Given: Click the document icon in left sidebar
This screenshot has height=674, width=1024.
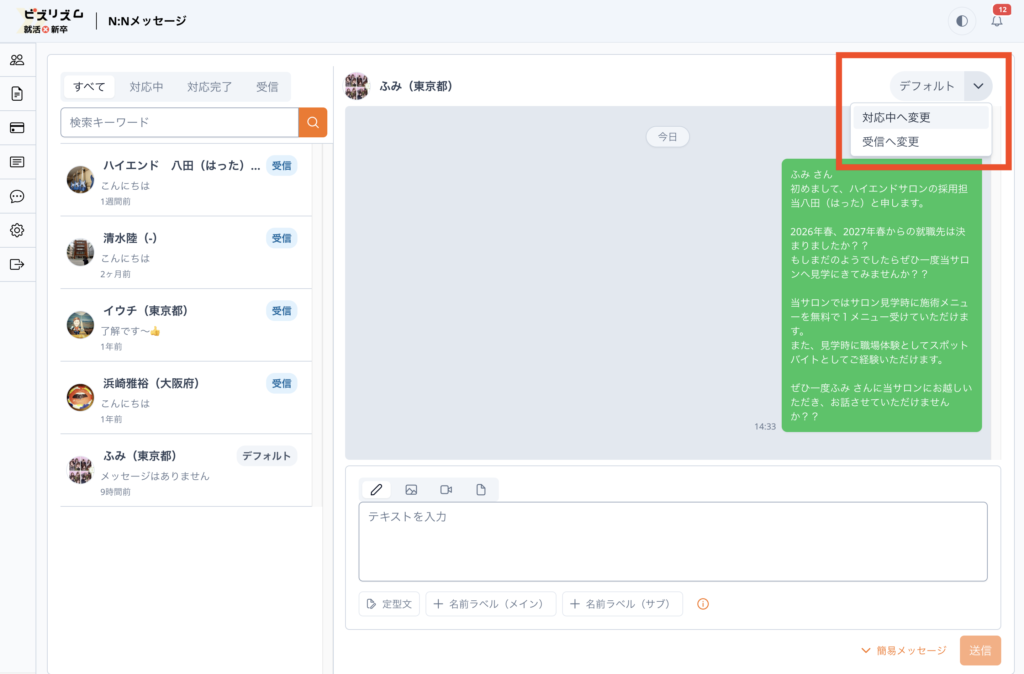Looking at the screenshot, I should click(x=17, y=94).
